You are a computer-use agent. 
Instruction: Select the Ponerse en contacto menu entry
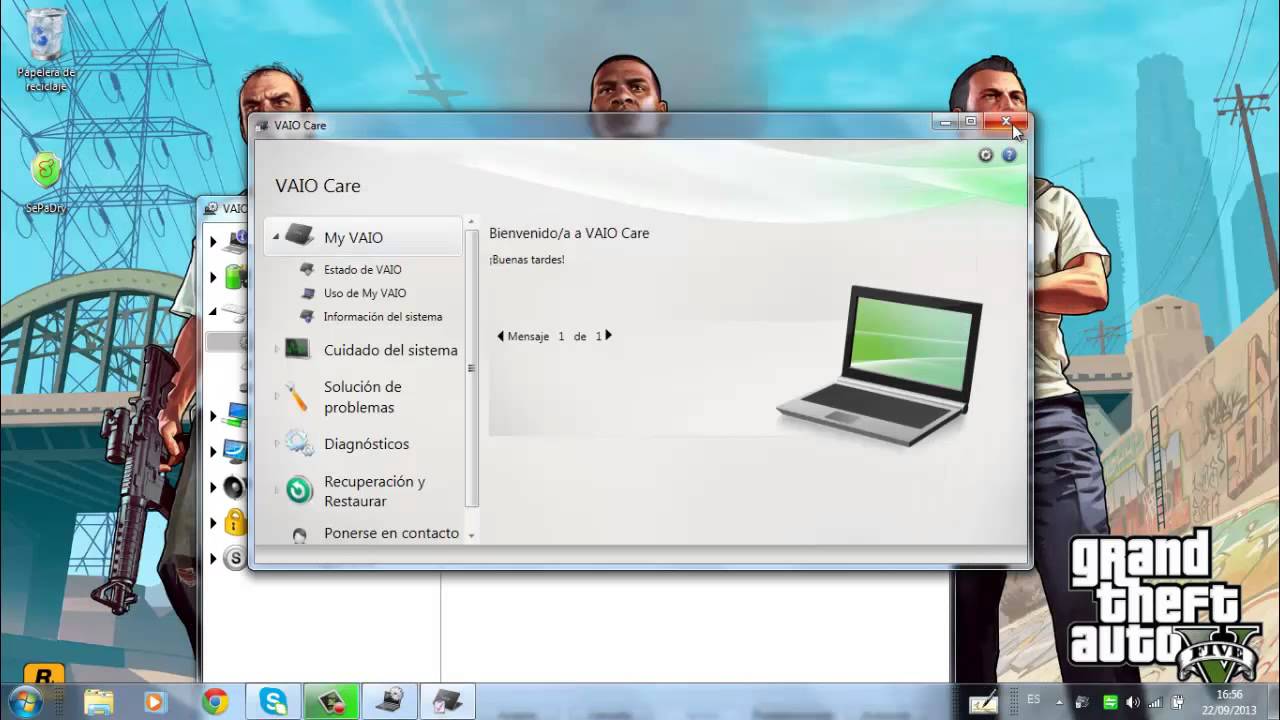[x=391, y=533]
